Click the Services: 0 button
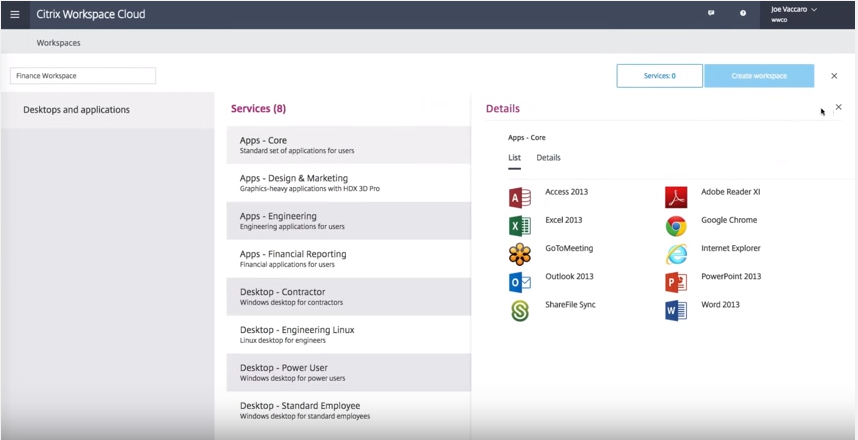Screen dimensions: 858x440 (659, 76)
